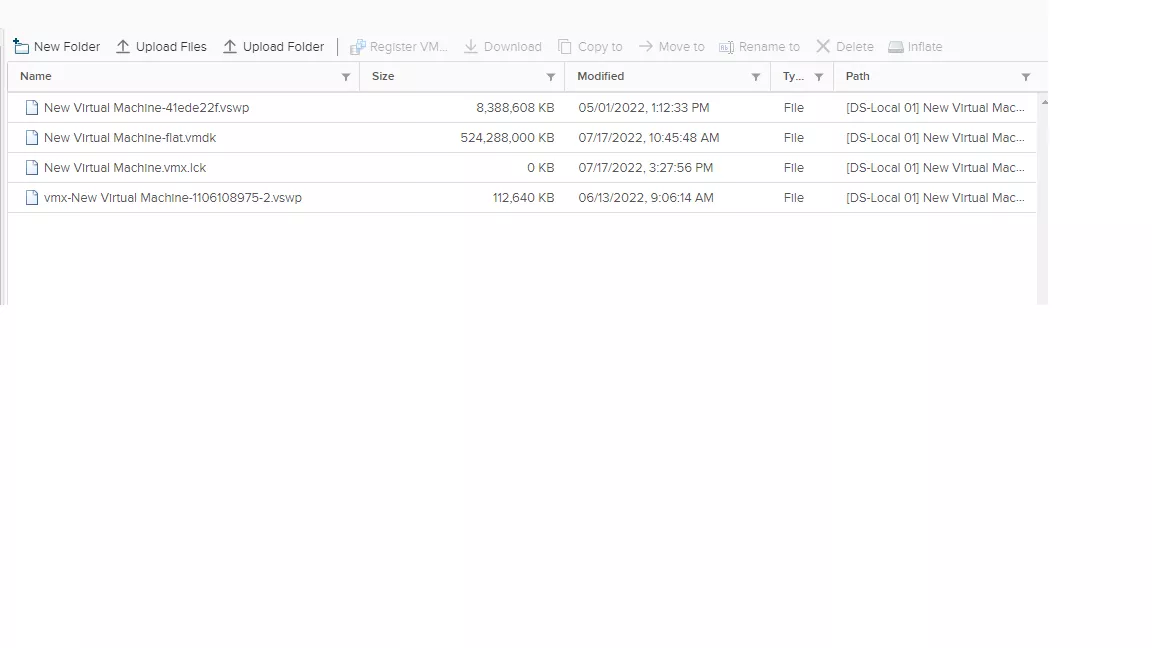The width and height of the screenshot is (1152, 648).
Task: Click the Rename to icon
Action: click(727, 47)
